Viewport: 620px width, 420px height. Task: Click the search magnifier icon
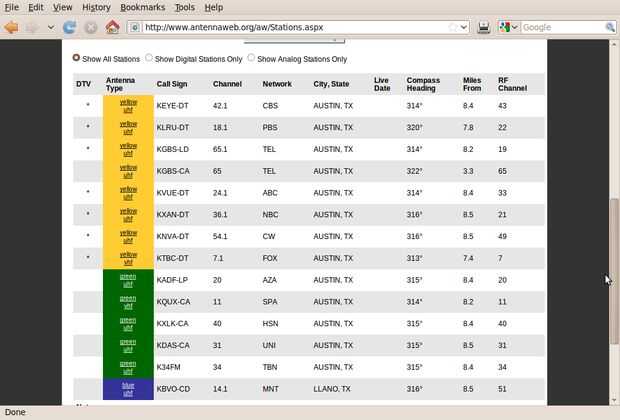coord(610,27)
